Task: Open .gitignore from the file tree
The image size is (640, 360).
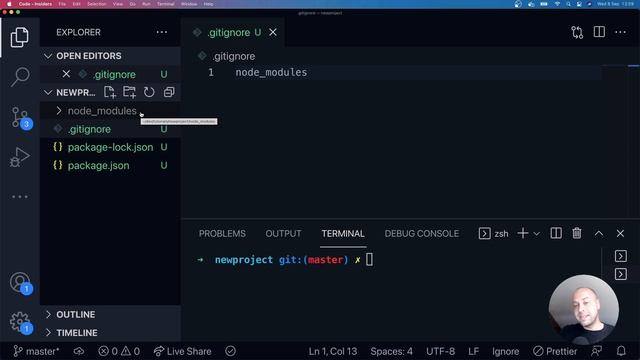Action: (110, 129)
